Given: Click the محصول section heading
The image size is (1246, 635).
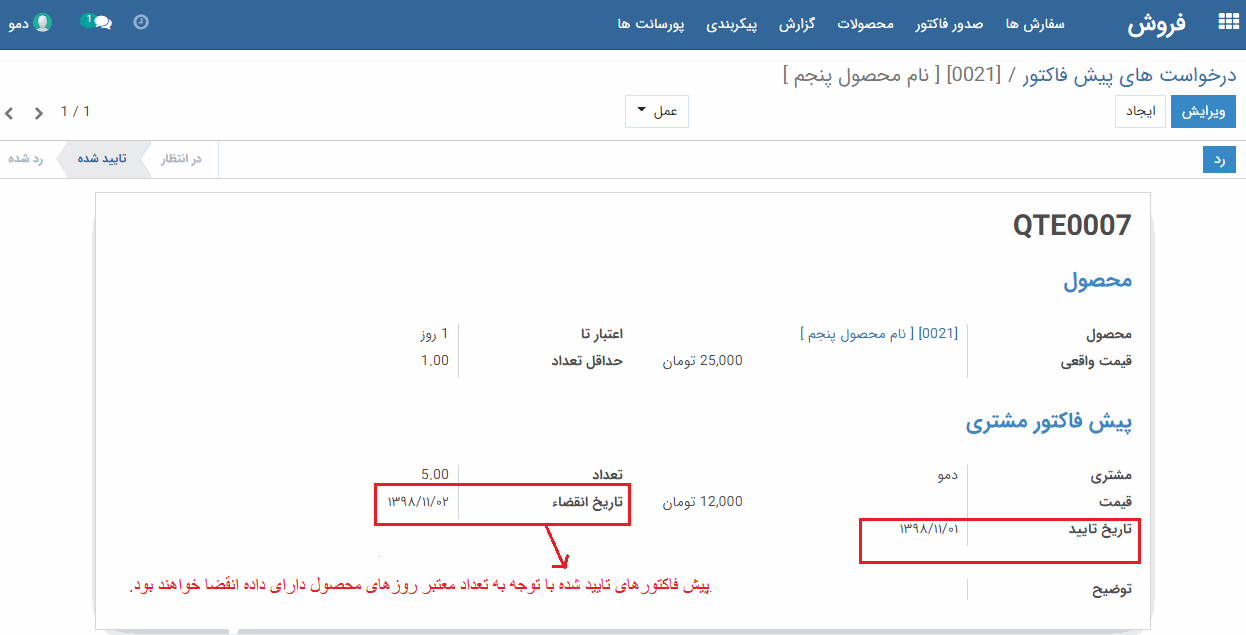Looking at the screenshot, I should pyautogui.click(x=1097, y=280).
